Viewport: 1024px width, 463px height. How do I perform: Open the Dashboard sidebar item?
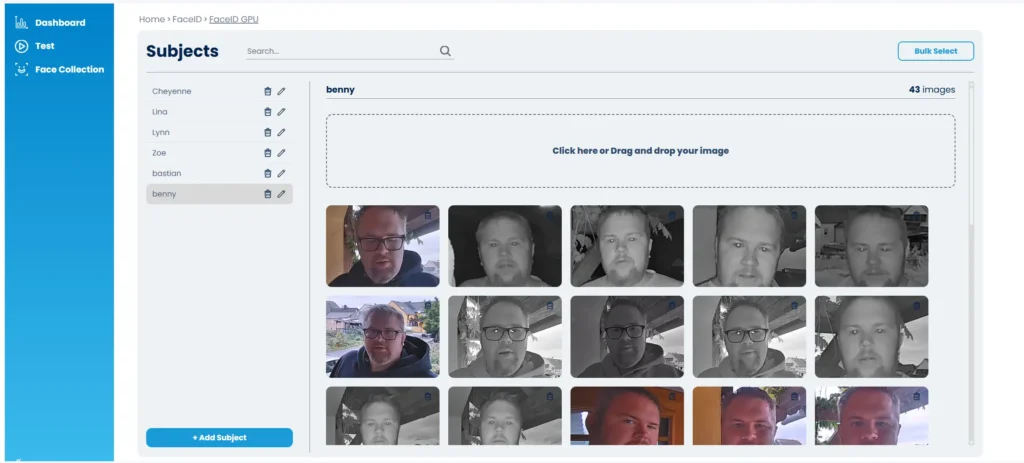(60, 22)
